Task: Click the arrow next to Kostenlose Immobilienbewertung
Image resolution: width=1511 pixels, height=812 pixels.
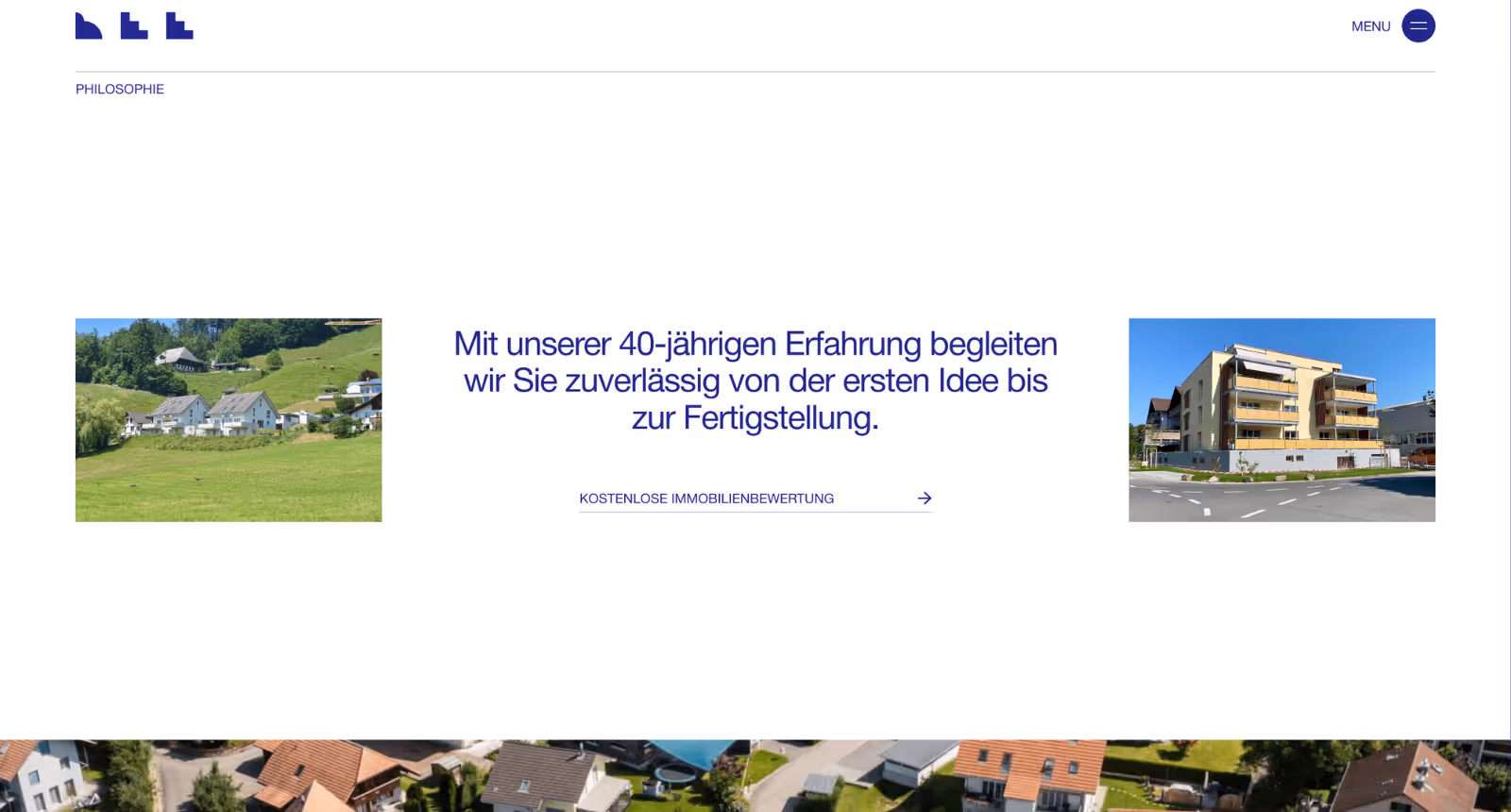Action: (x=925, y=498)
